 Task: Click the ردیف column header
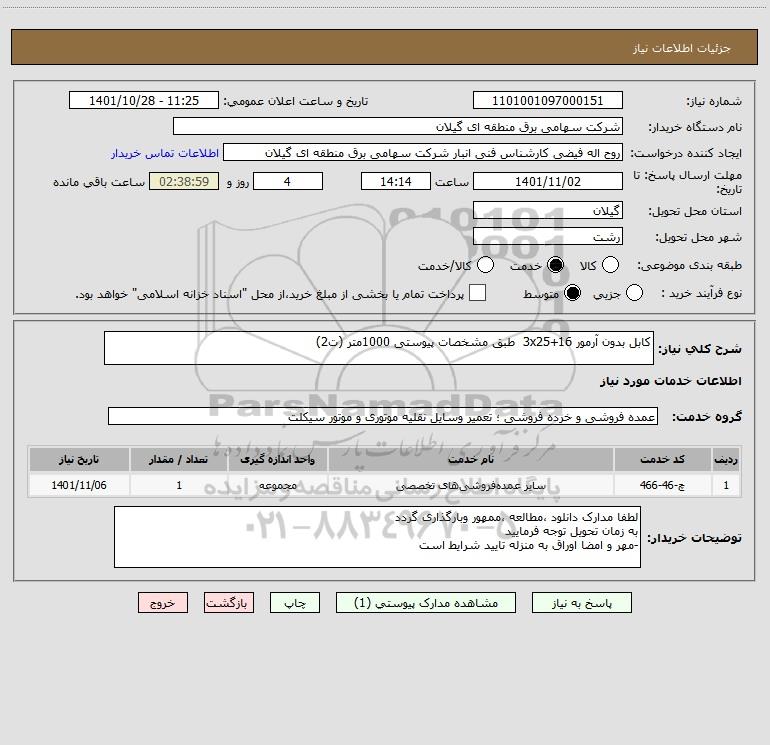pyautogui.click(x=726, y=459)
